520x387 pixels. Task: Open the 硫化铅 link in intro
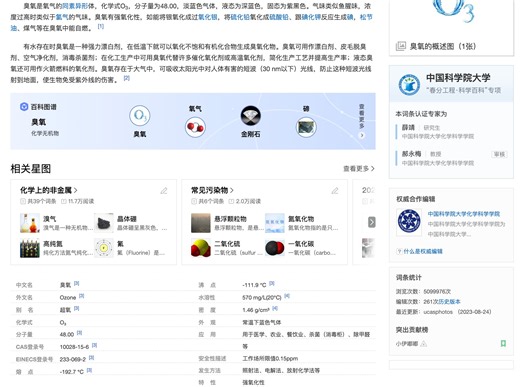(240, 17)
